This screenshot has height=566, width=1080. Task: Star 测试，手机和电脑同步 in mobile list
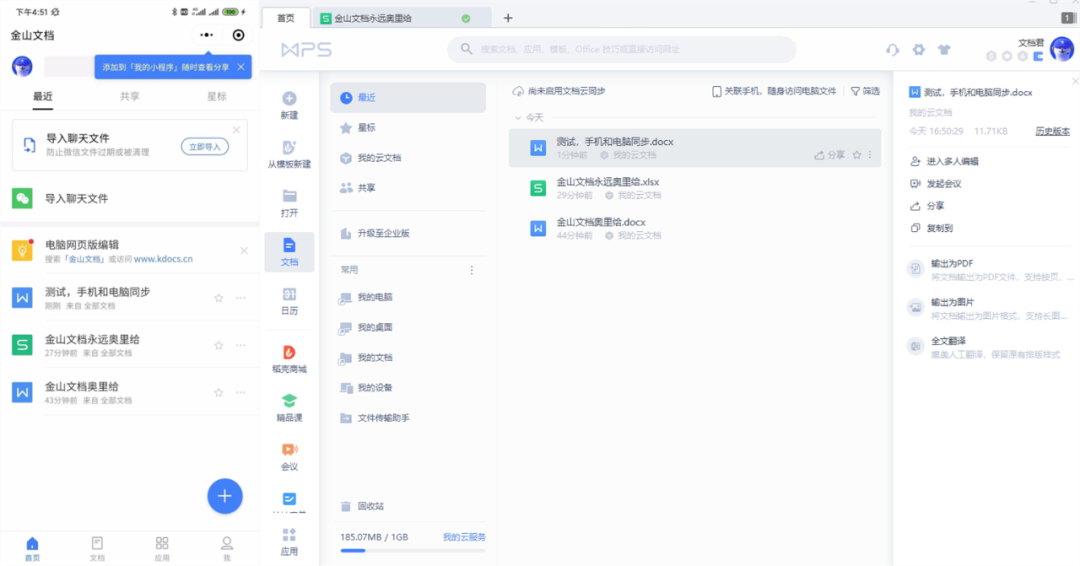(x=218, y=298)
